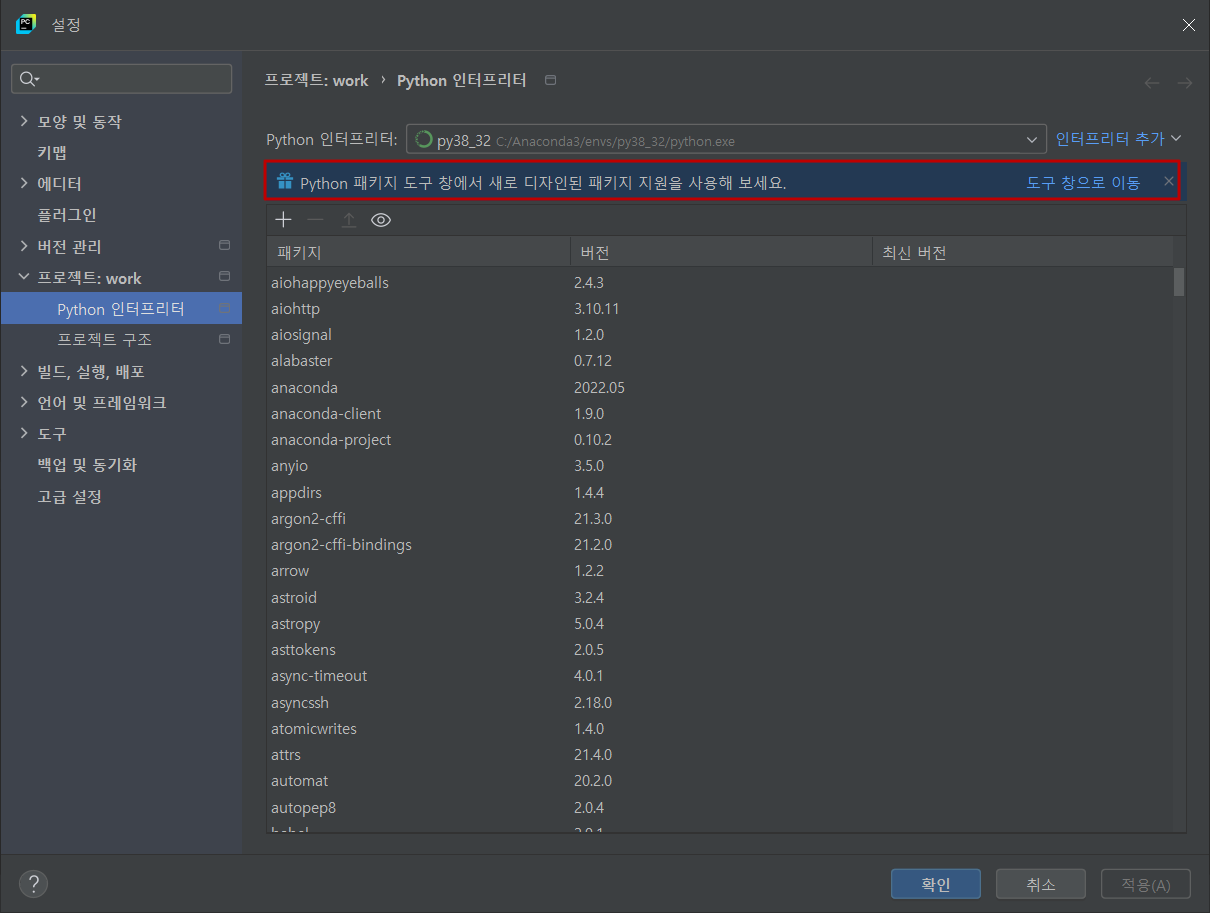1210x913 pixels.
Task: Expand the 언어 및 프레임워크 section
Action: pos(24,403)
